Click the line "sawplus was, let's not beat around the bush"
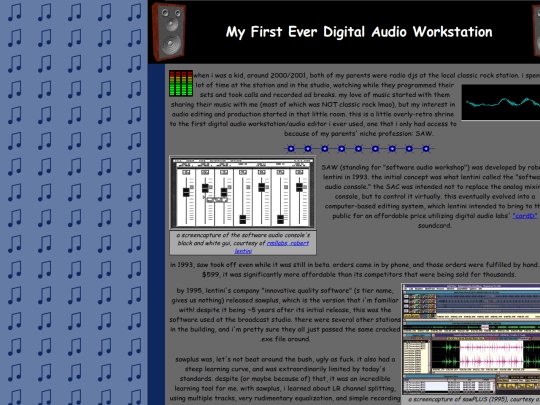Viewport: 540px width, 405px height. tap(285, 359)
